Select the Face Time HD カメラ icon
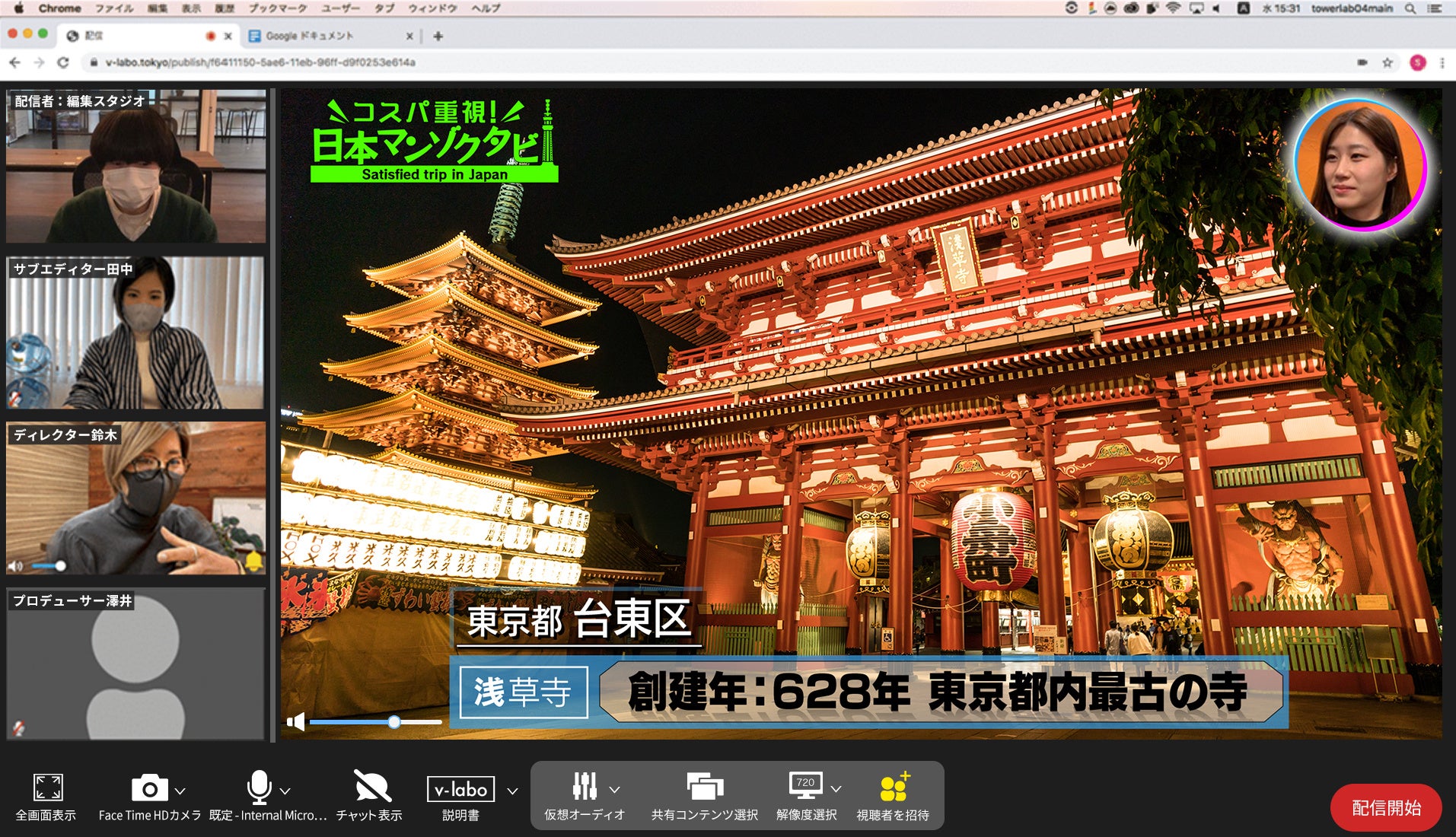The width and height of the screenshot is (1456, 837). [x=149, y=789]
